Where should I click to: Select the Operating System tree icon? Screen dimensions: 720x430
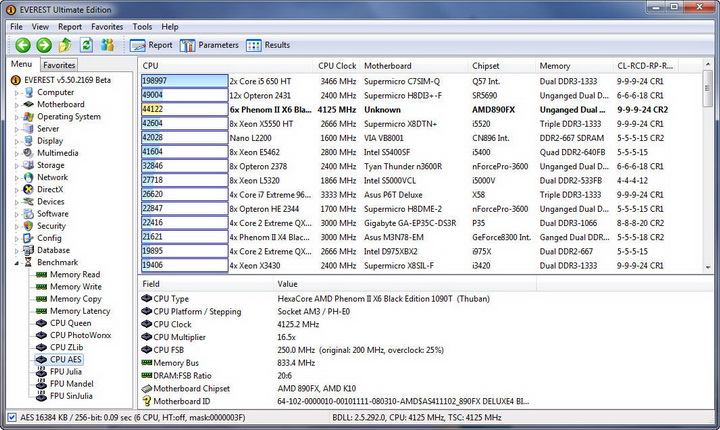(x=29, y=117)
